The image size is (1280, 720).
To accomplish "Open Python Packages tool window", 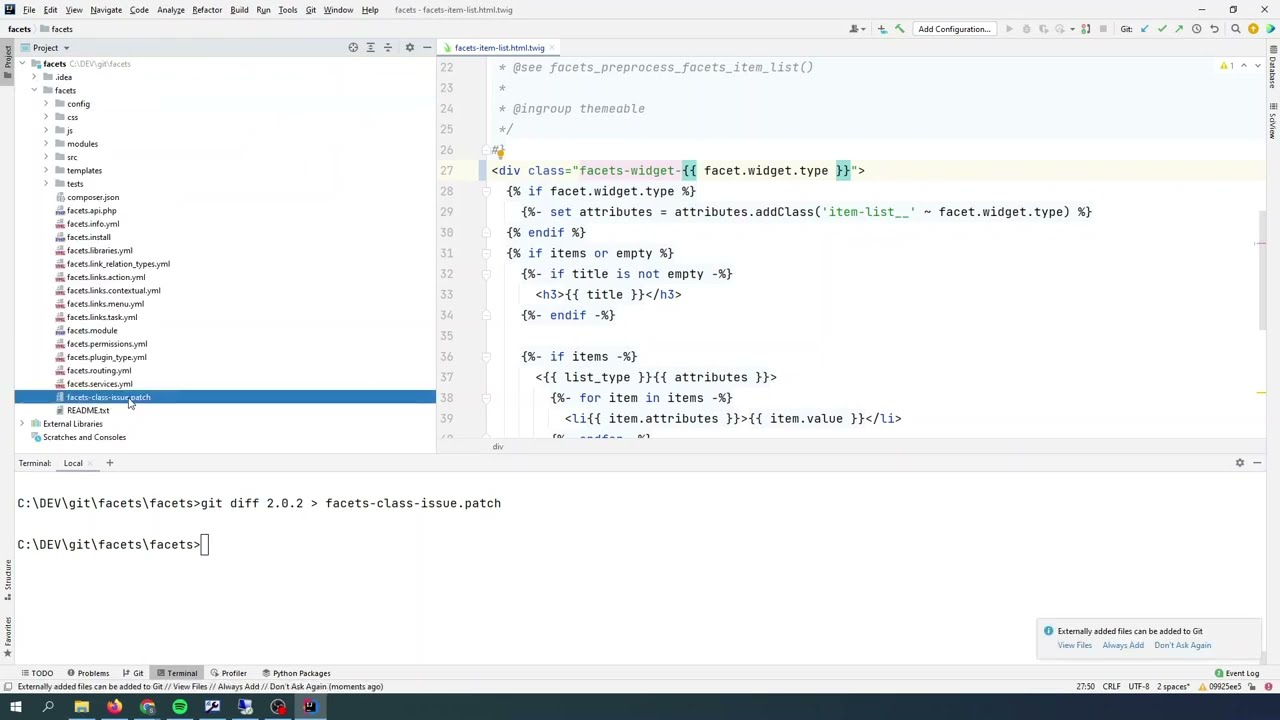I will (x=295, y=673).
